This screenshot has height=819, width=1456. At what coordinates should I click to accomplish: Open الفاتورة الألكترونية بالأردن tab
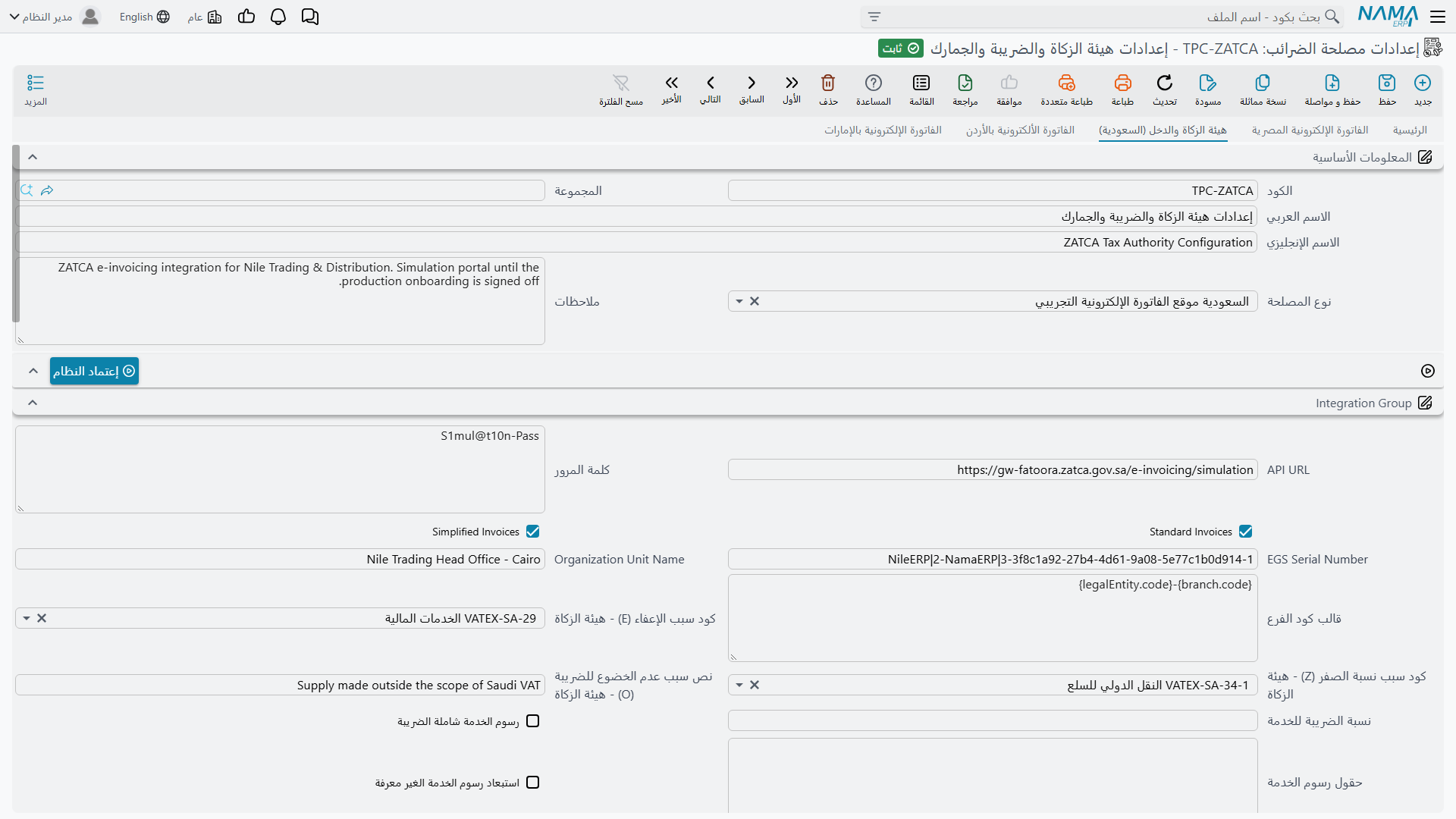pos(1020,130)
